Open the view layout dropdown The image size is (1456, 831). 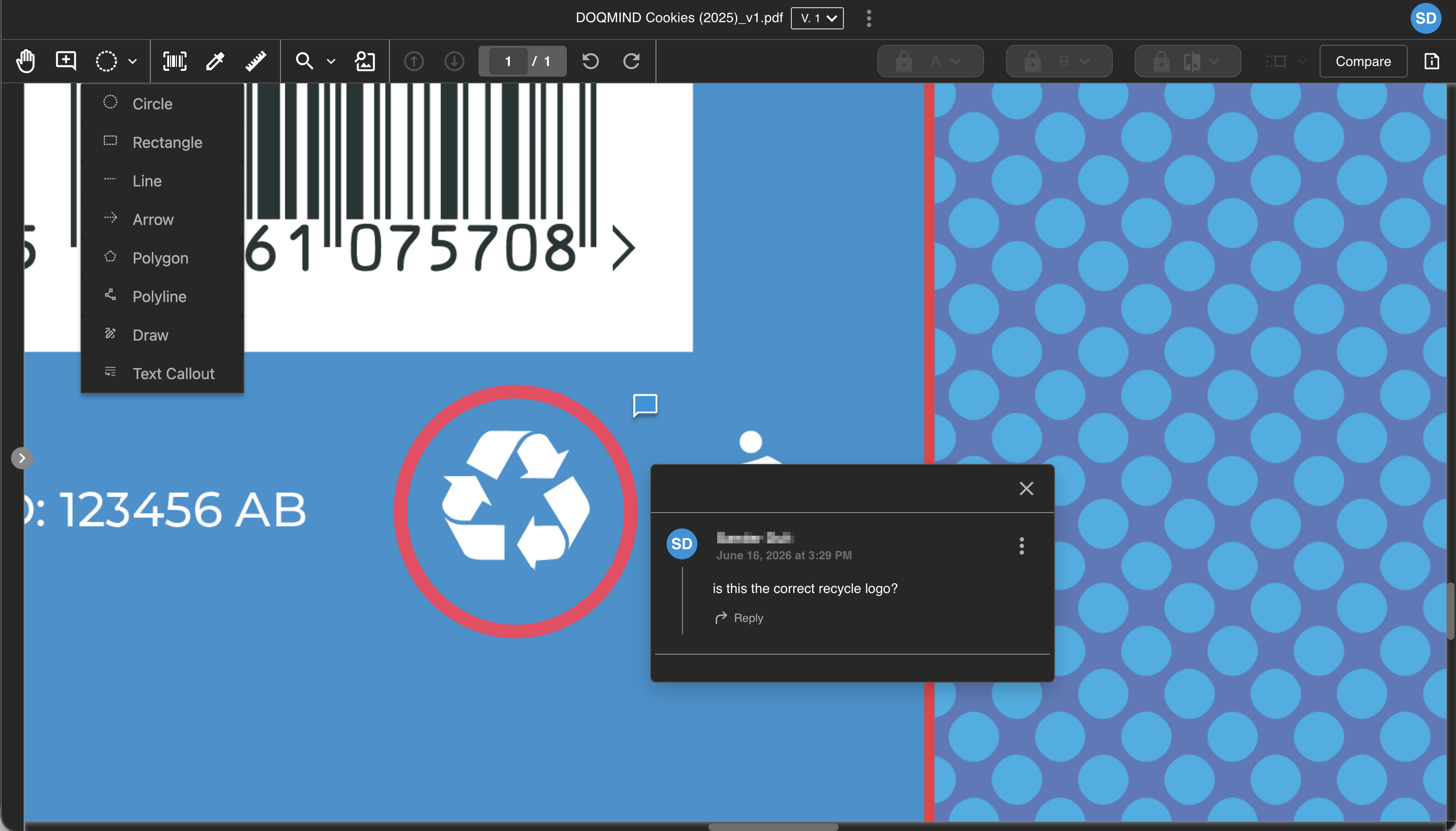click(1285, 61)
